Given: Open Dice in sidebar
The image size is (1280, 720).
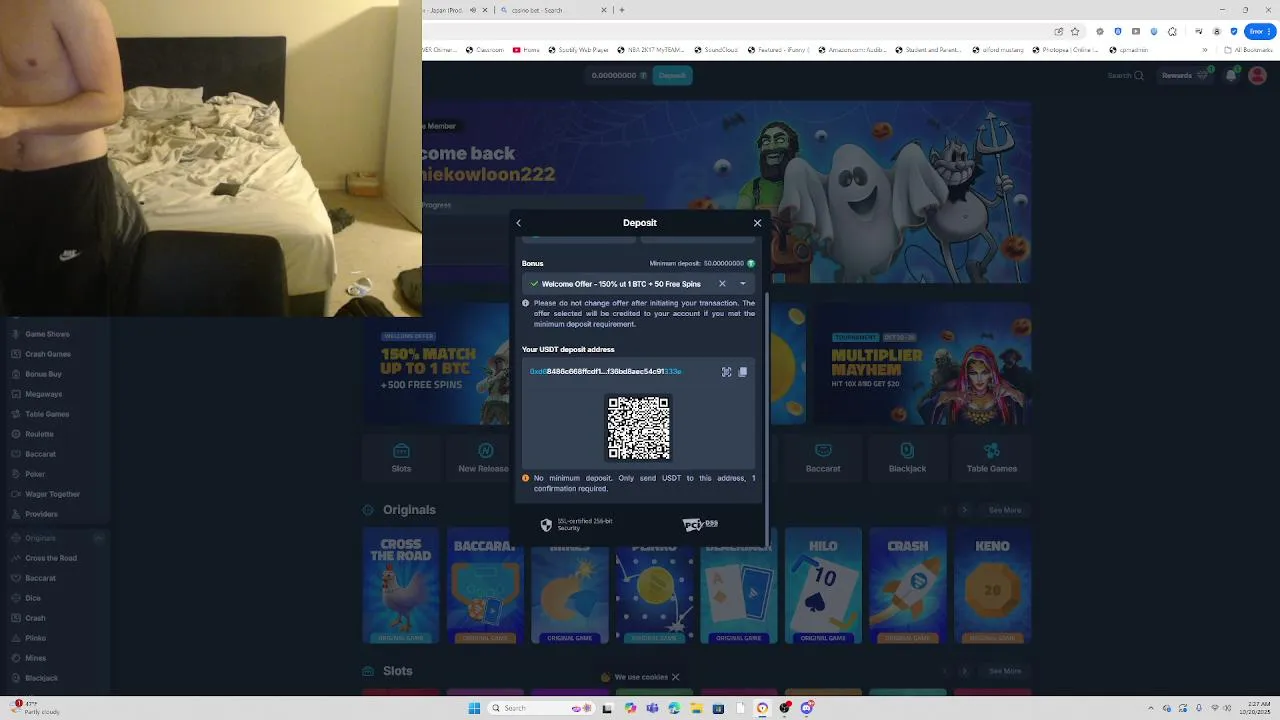Looking at the screenshot, I should (x=33, y=598).
